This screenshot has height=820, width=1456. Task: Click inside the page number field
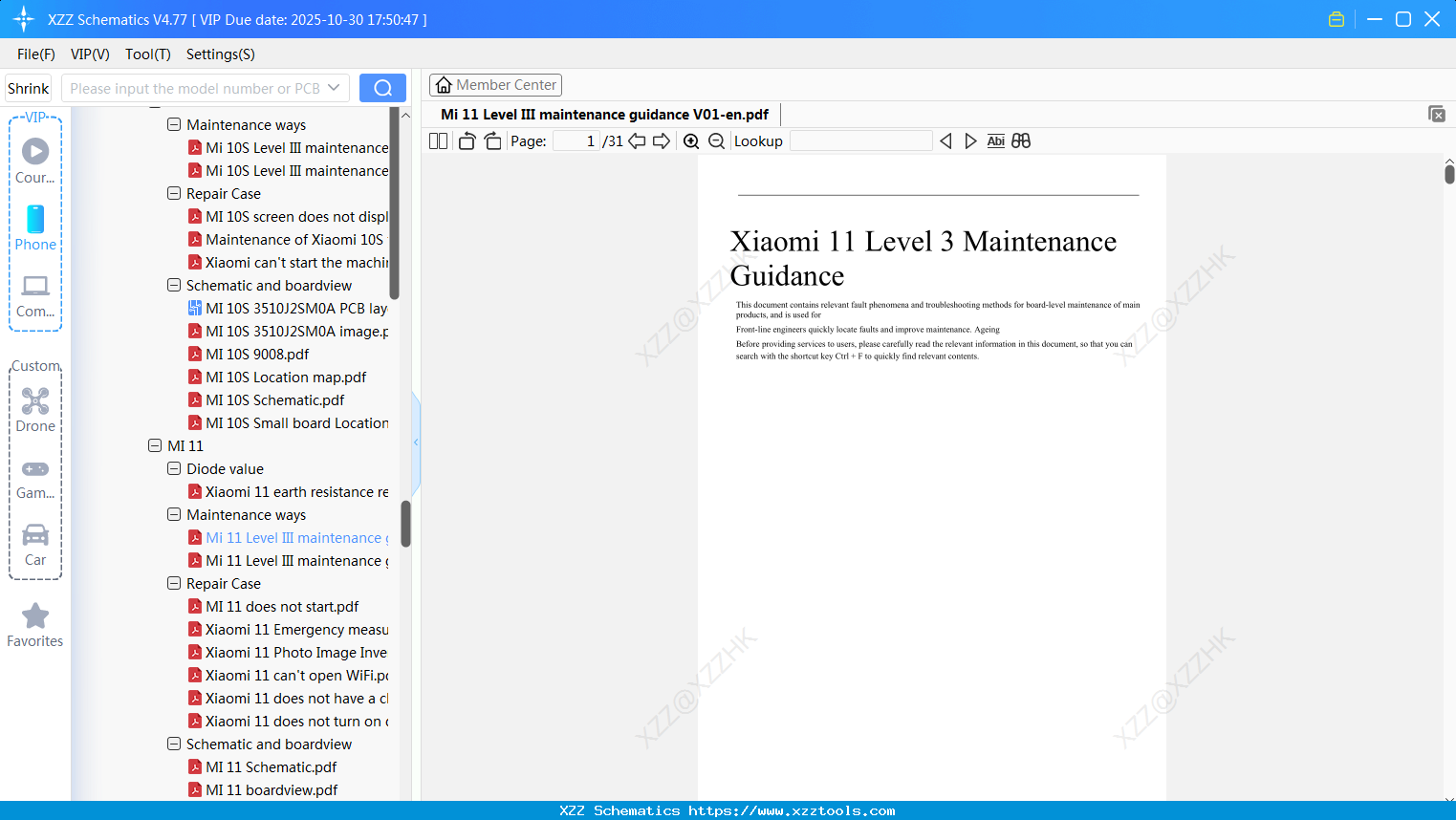click(x=574, y=140)
